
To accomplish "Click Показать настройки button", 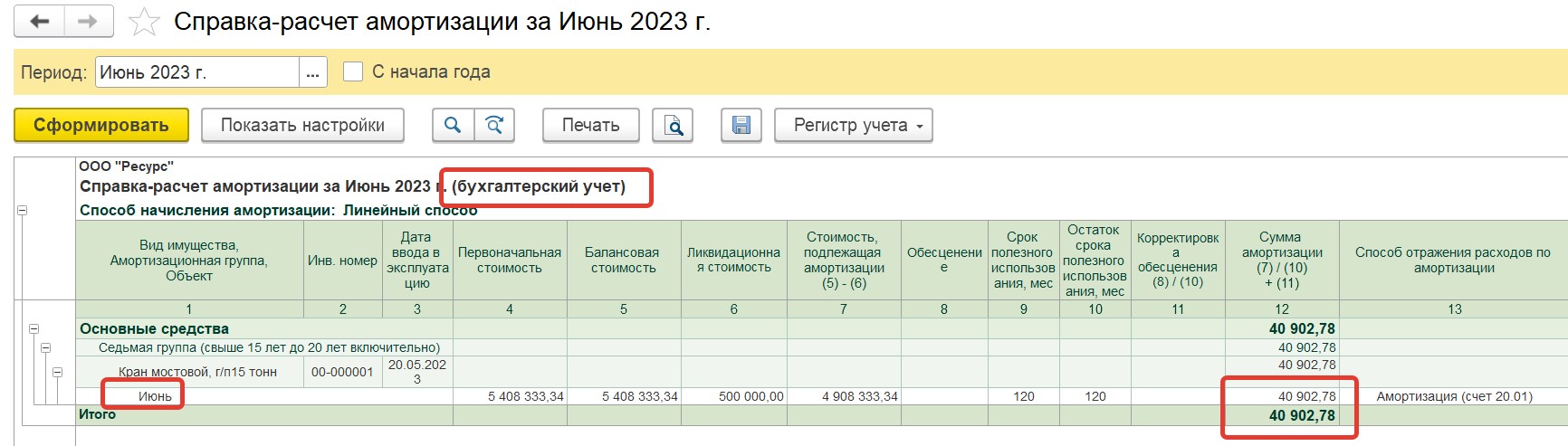I will click(302, 125).
